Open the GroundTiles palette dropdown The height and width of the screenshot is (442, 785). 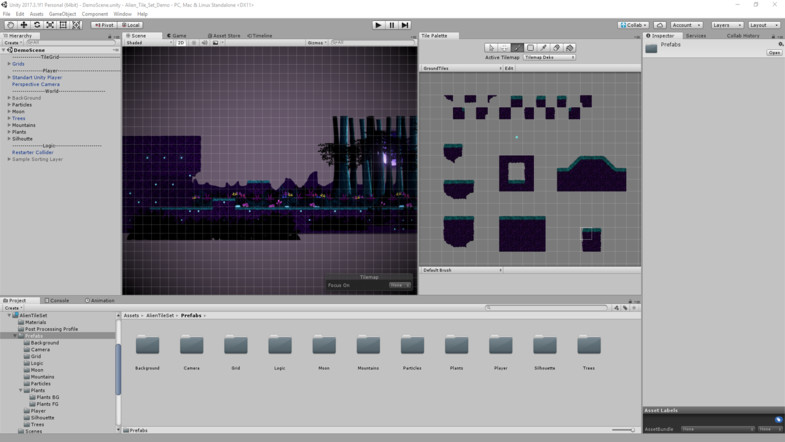coord(461,68)
